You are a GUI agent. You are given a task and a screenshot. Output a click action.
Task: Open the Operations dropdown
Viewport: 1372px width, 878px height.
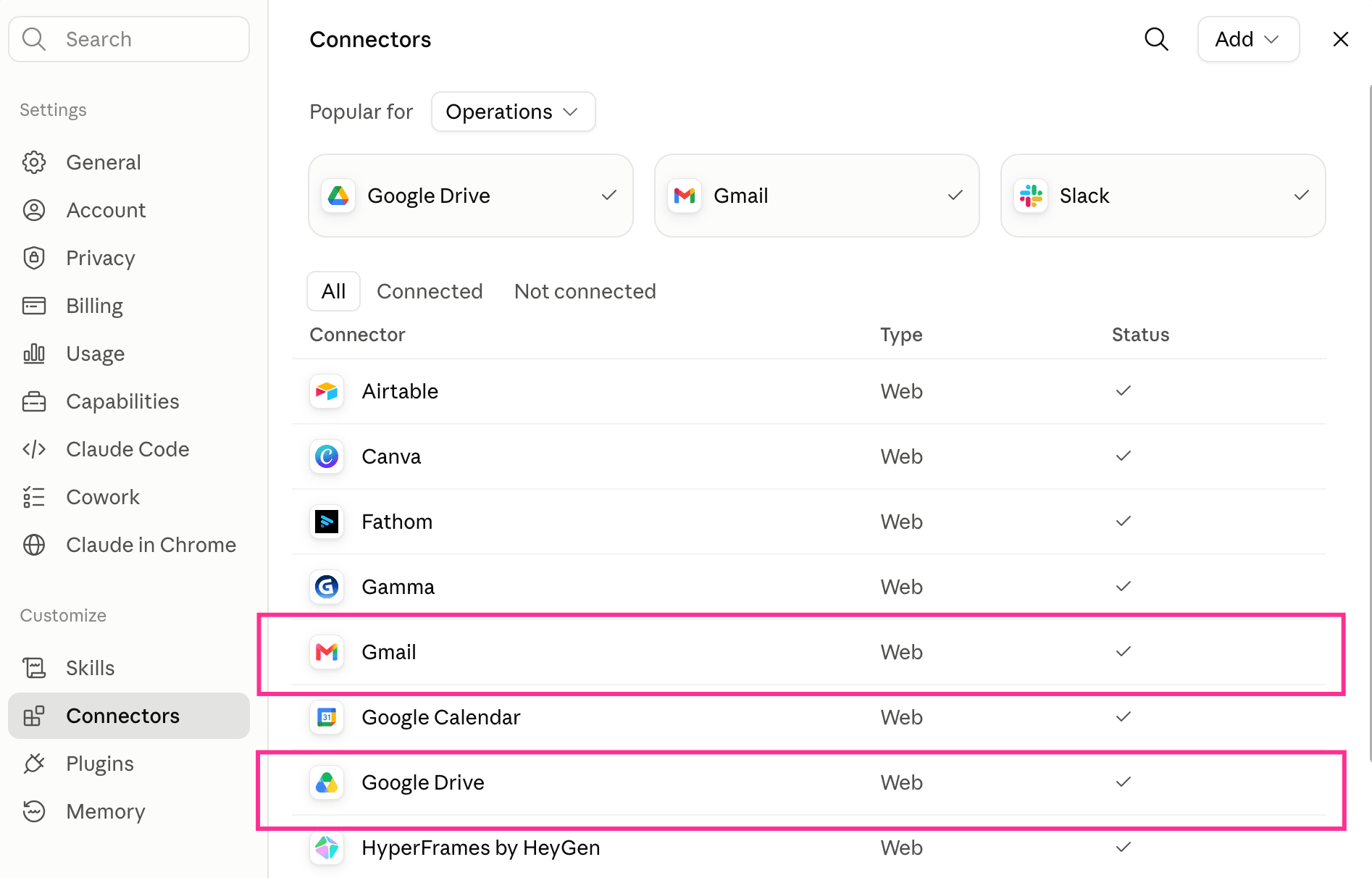(513, 112)
